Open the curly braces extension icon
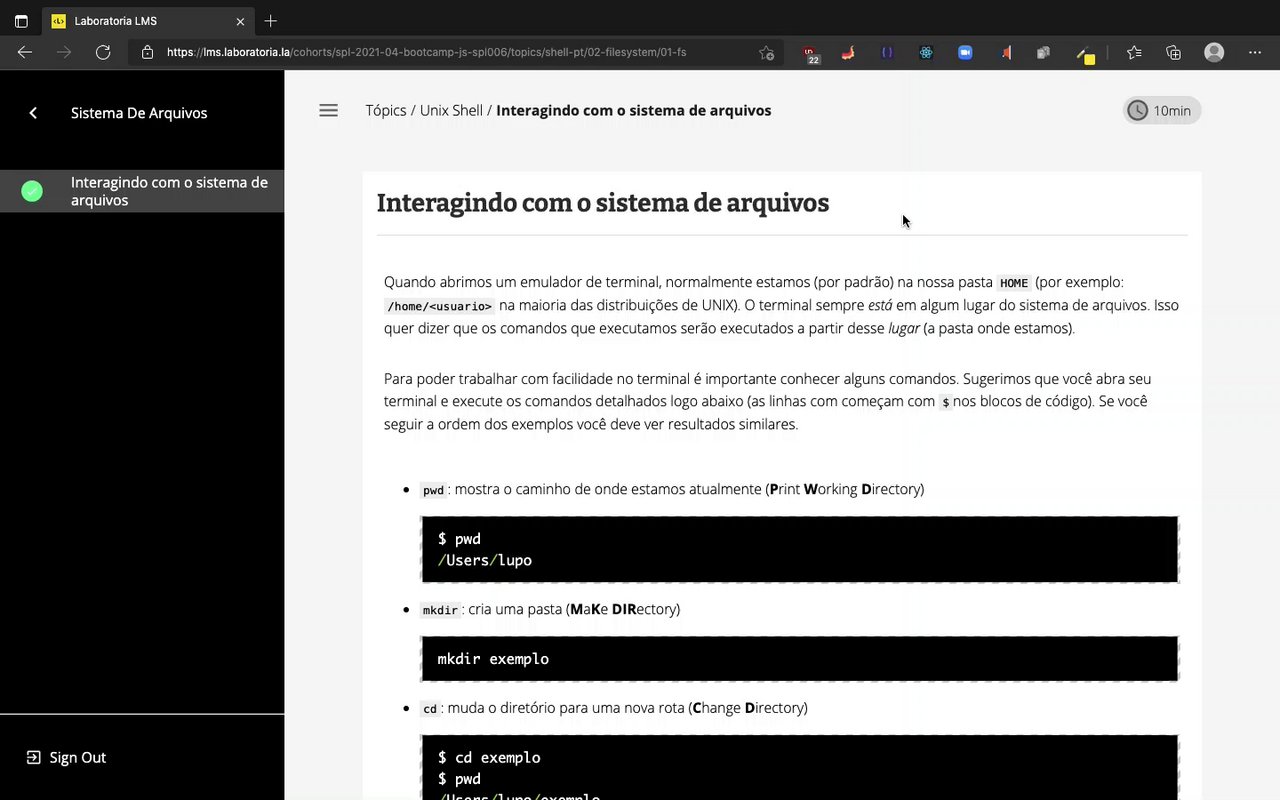Image resolution: width=1280 pixels, height=800 pixels. tap(887, 52)
